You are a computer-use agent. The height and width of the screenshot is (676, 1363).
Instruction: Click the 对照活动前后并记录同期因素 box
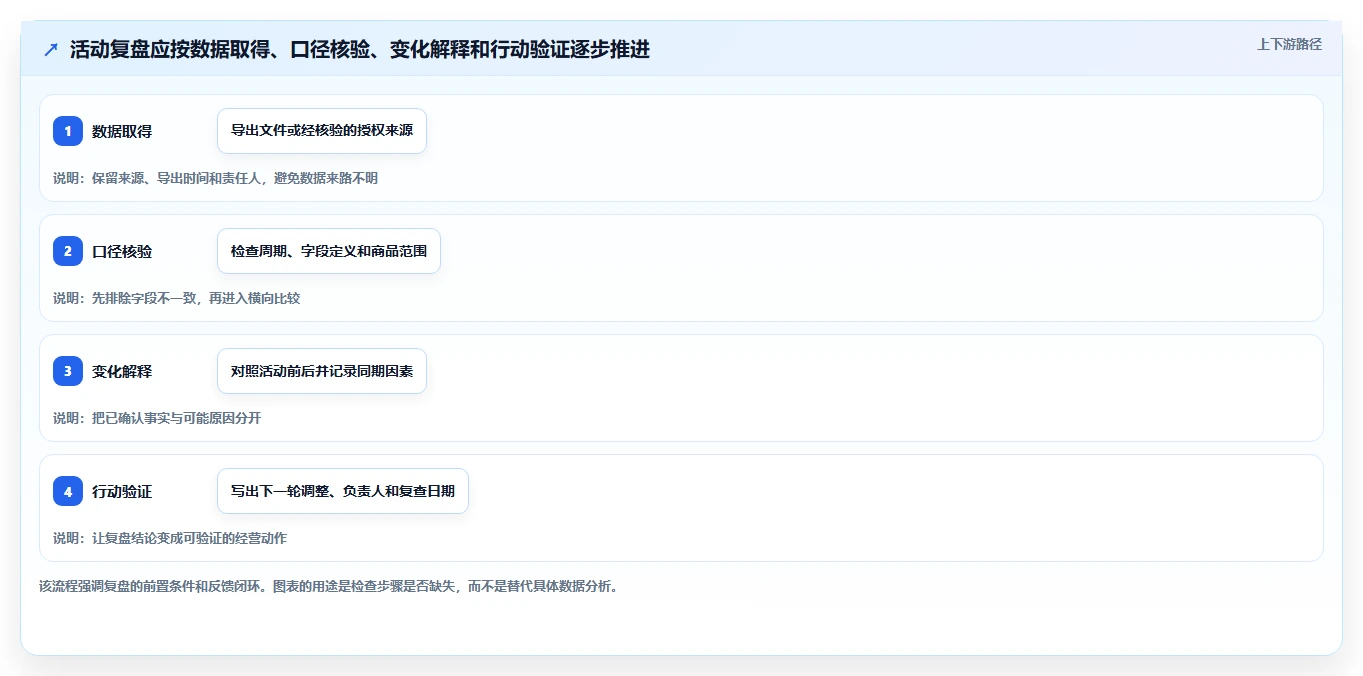tap(322, 371)
